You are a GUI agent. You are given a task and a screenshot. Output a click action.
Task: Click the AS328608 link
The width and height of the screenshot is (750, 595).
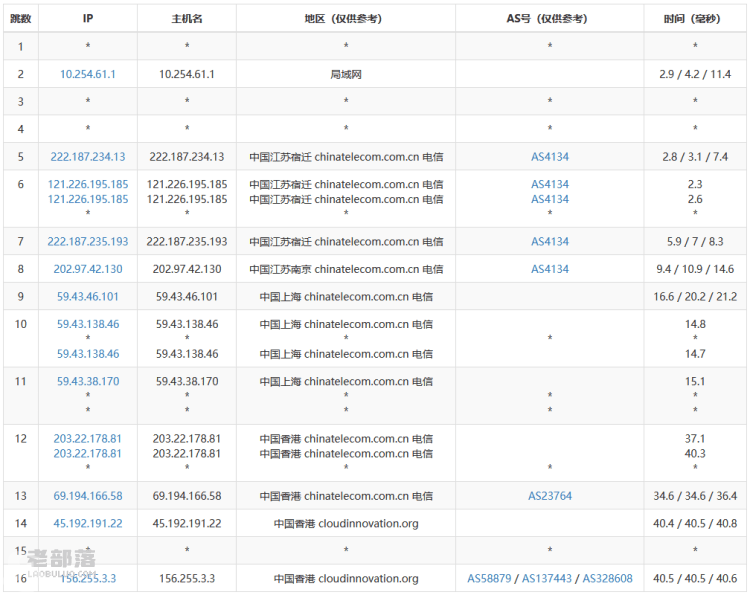[607, 578]
